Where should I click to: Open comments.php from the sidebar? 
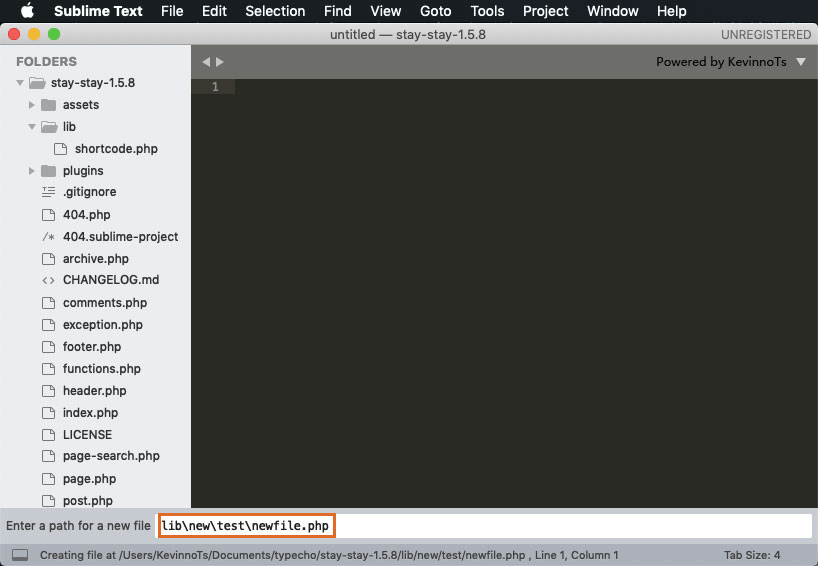(x=105, y=303)
